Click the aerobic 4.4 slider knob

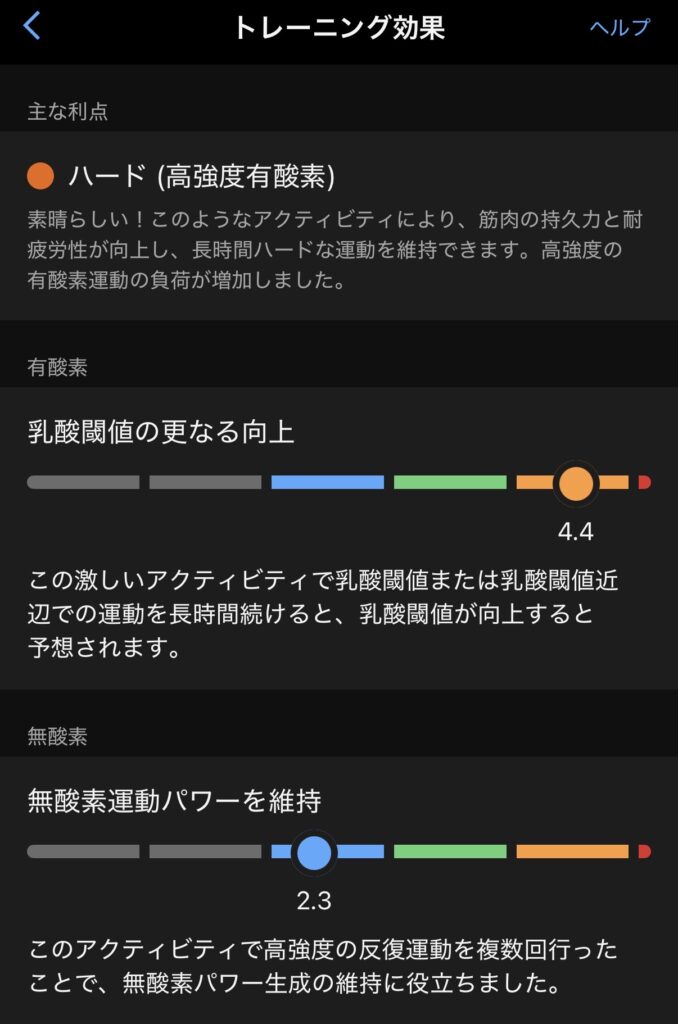pos(575,483)
